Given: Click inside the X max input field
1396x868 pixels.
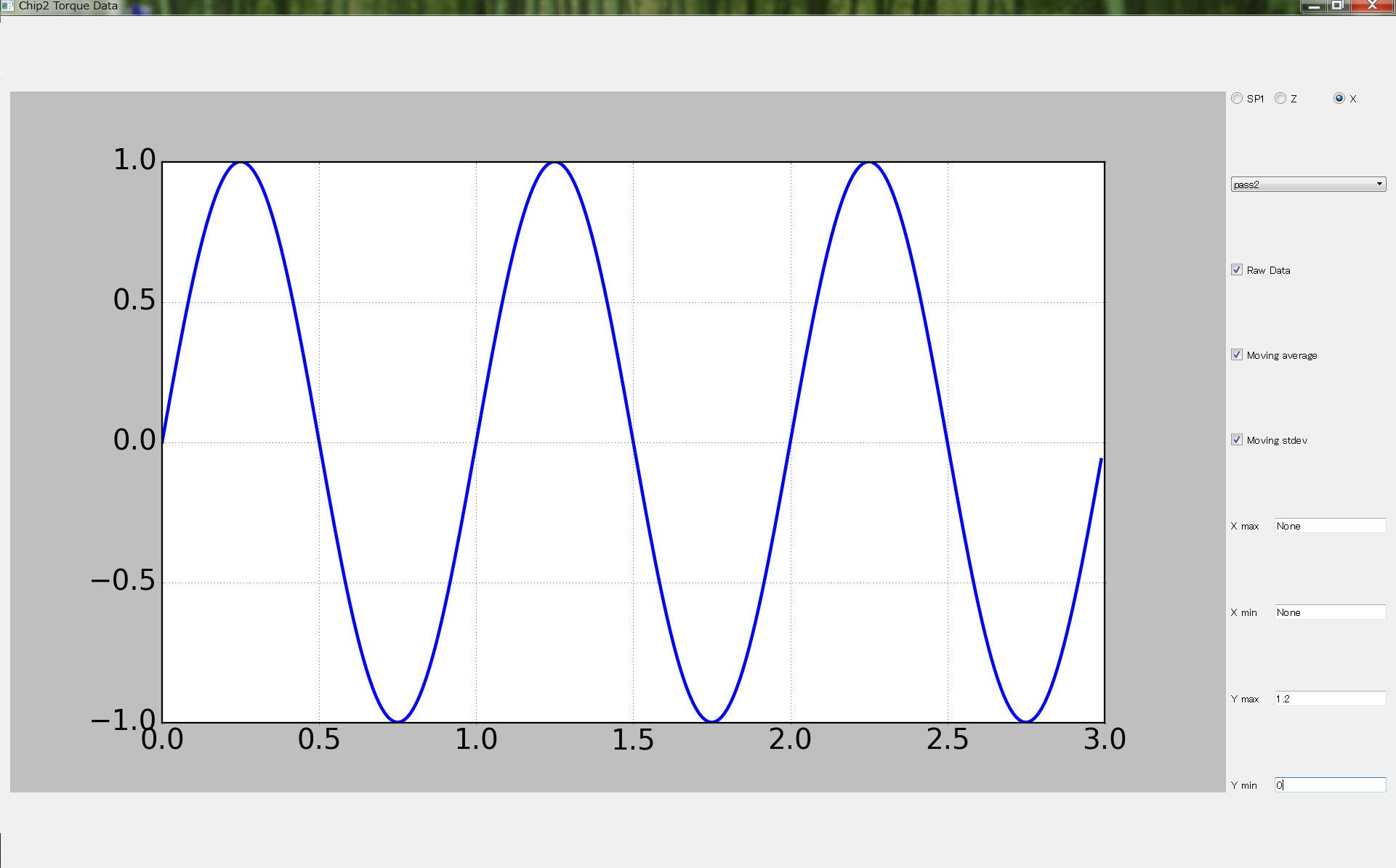Looking at the screenshot, I should click(x=1330, y=525).
